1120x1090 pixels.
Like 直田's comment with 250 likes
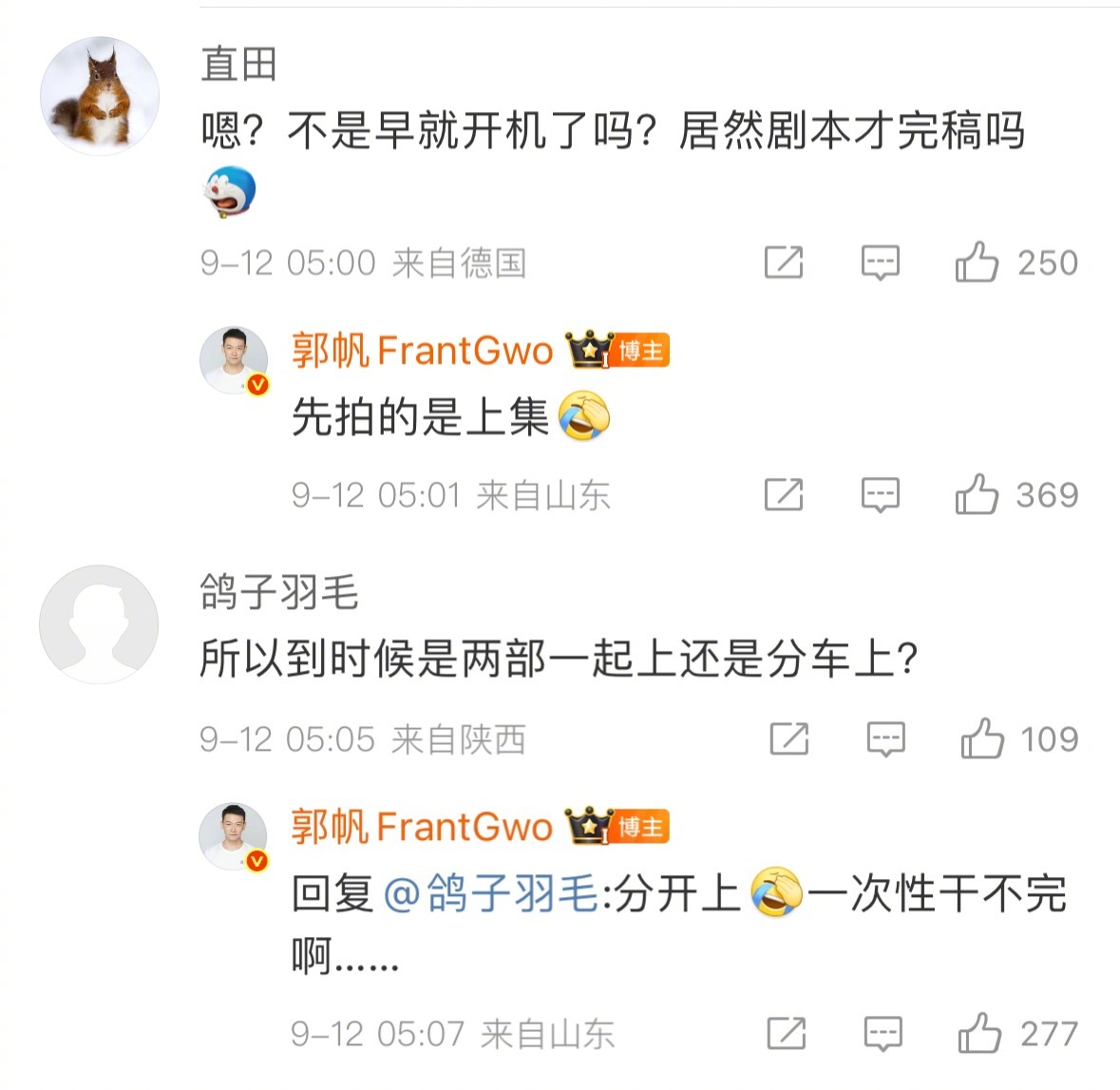tap(977, 261)
